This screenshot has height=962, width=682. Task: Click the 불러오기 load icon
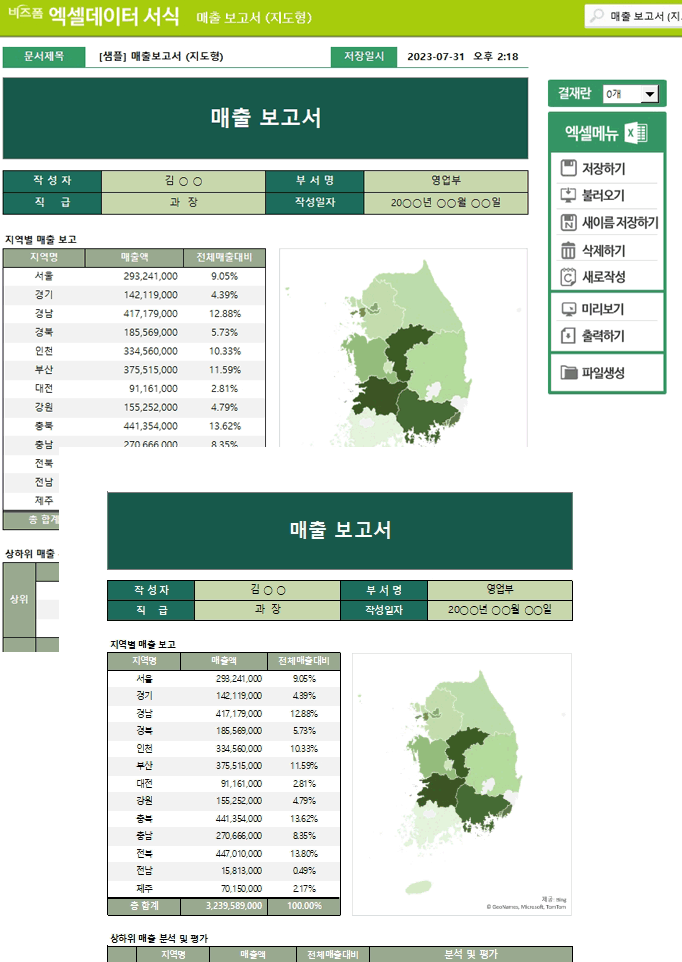click(x=569, y=195)
